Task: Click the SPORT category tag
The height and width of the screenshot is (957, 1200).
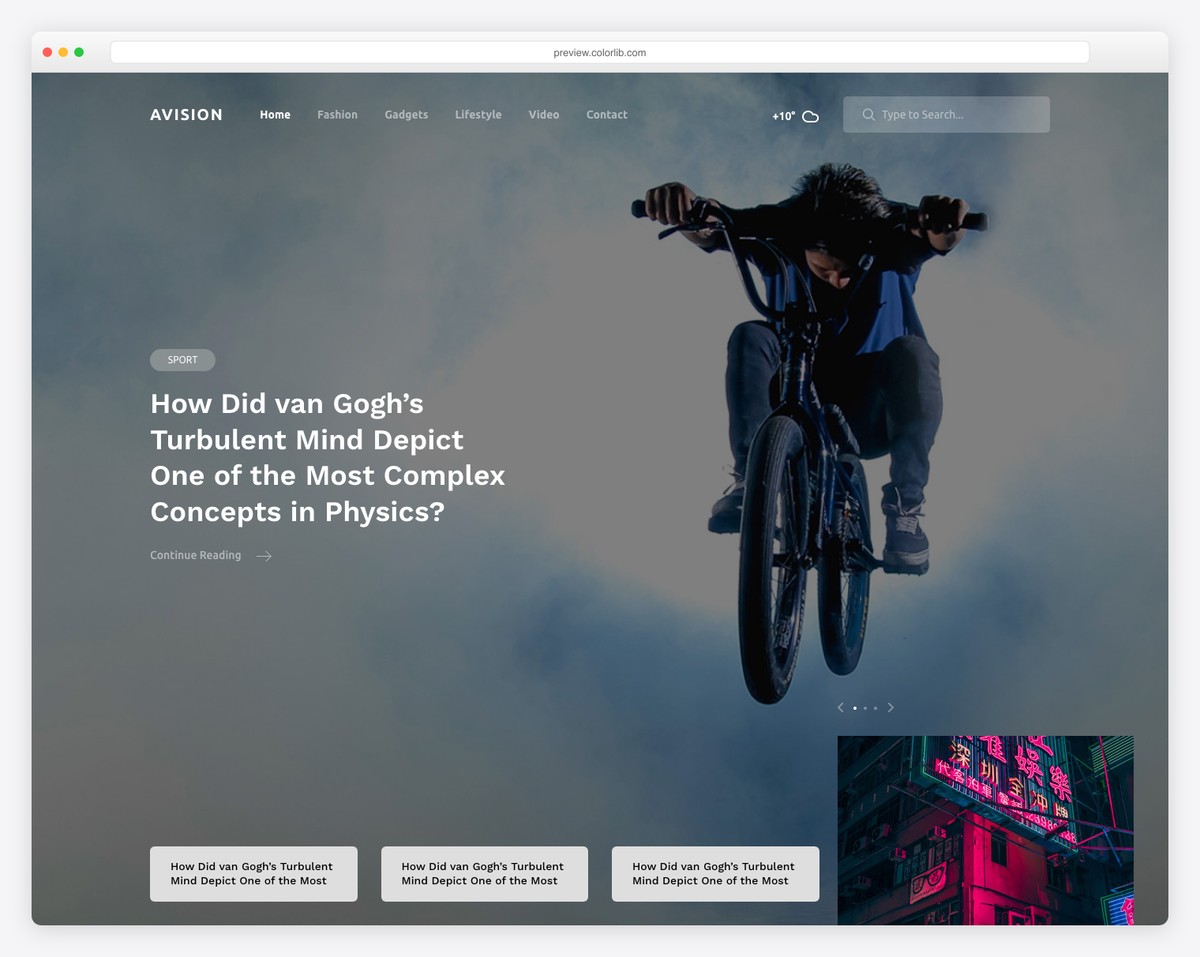Action: coord(182,360)
